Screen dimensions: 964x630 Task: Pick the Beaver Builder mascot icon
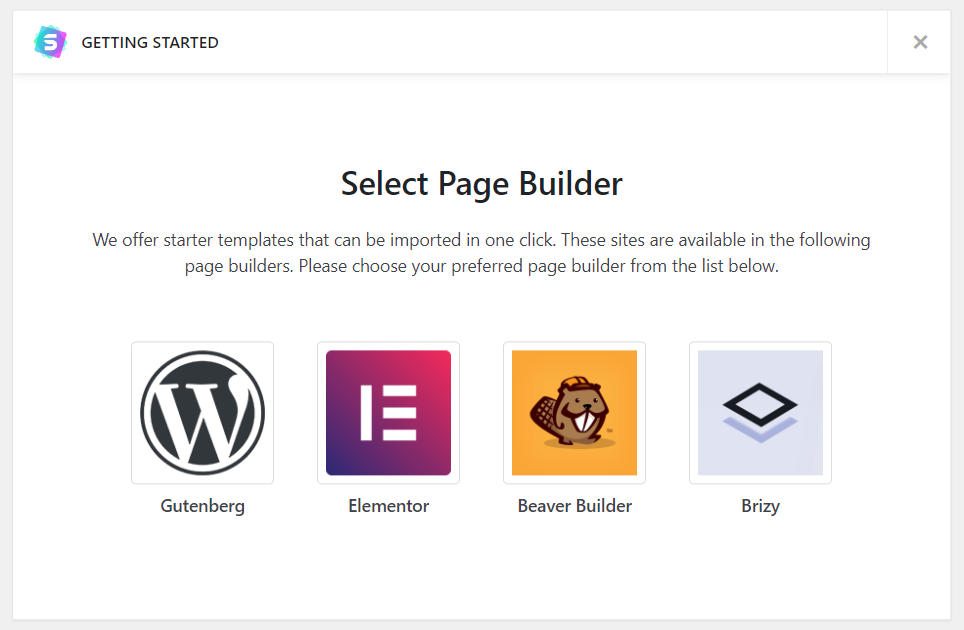(x=574, y=413)
